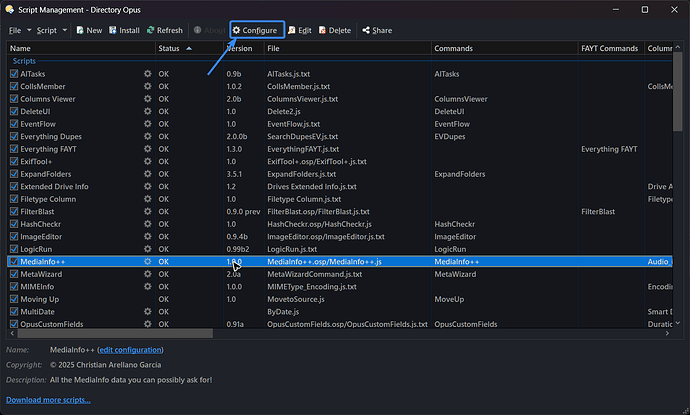The image size is (690, 415).
Task: Toggle the MediaInfo++ checkbox
Action: [14, 262]
